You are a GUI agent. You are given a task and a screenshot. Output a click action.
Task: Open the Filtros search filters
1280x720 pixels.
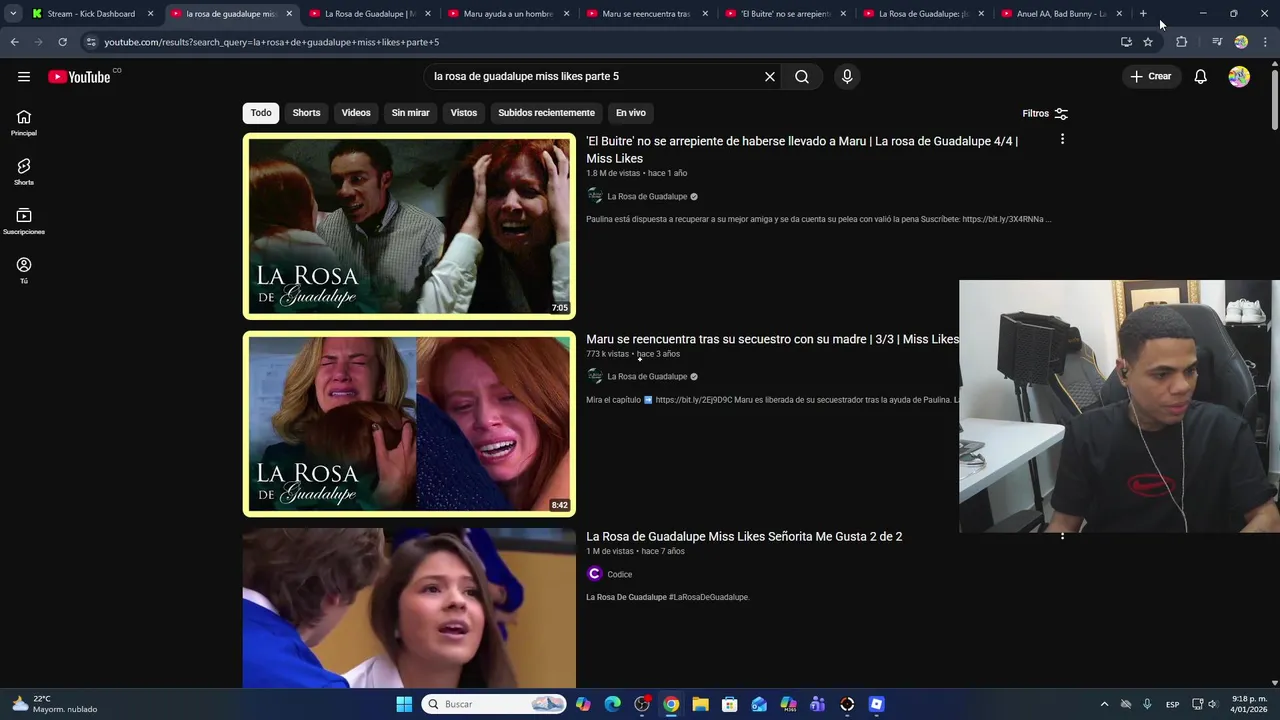tap(1045, 113)
